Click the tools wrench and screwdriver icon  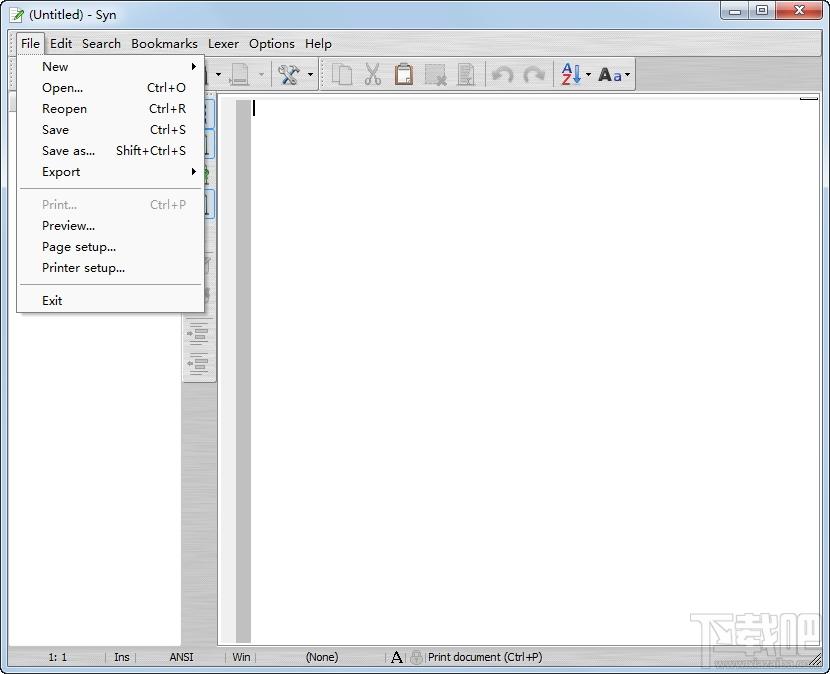point(289,75)
